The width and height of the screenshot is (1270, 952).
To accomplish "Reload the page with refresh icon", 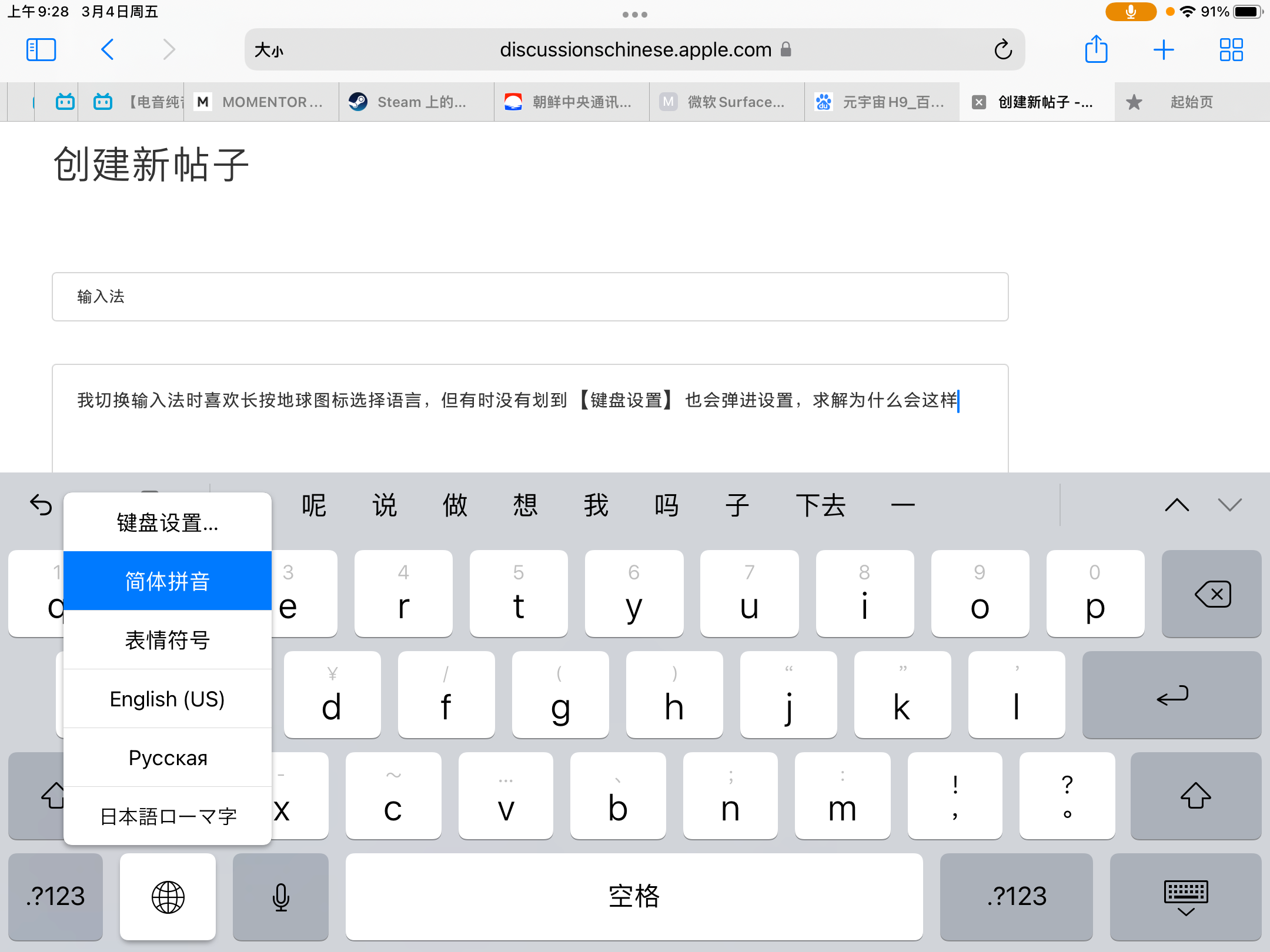I will [1003, 50].
